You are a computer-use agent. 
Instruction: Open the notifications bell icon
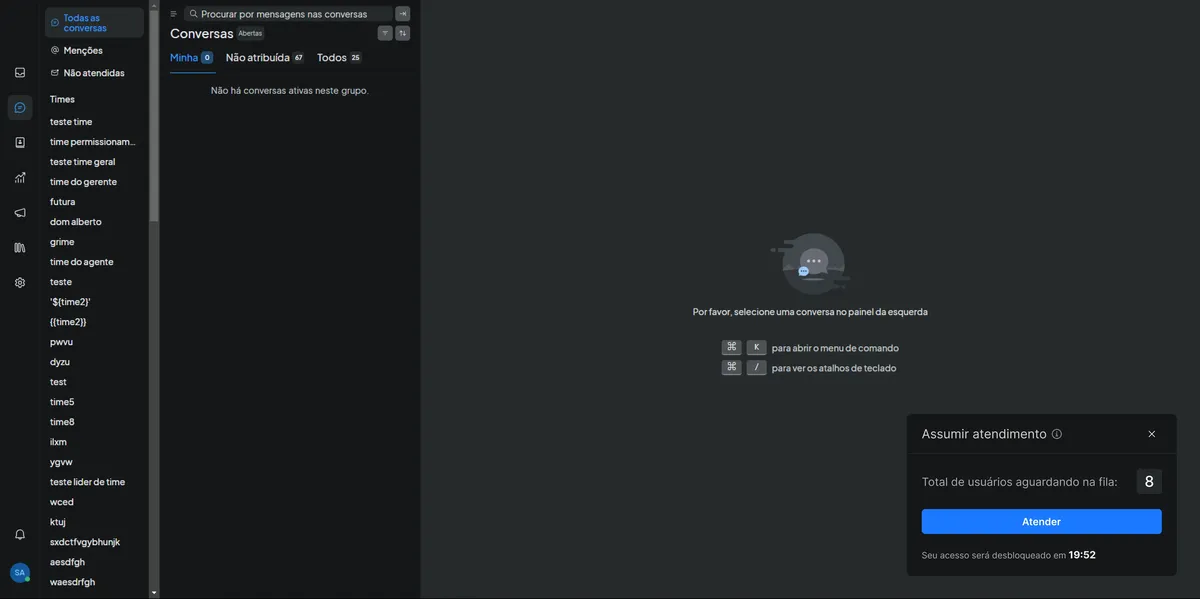[20, 534]
